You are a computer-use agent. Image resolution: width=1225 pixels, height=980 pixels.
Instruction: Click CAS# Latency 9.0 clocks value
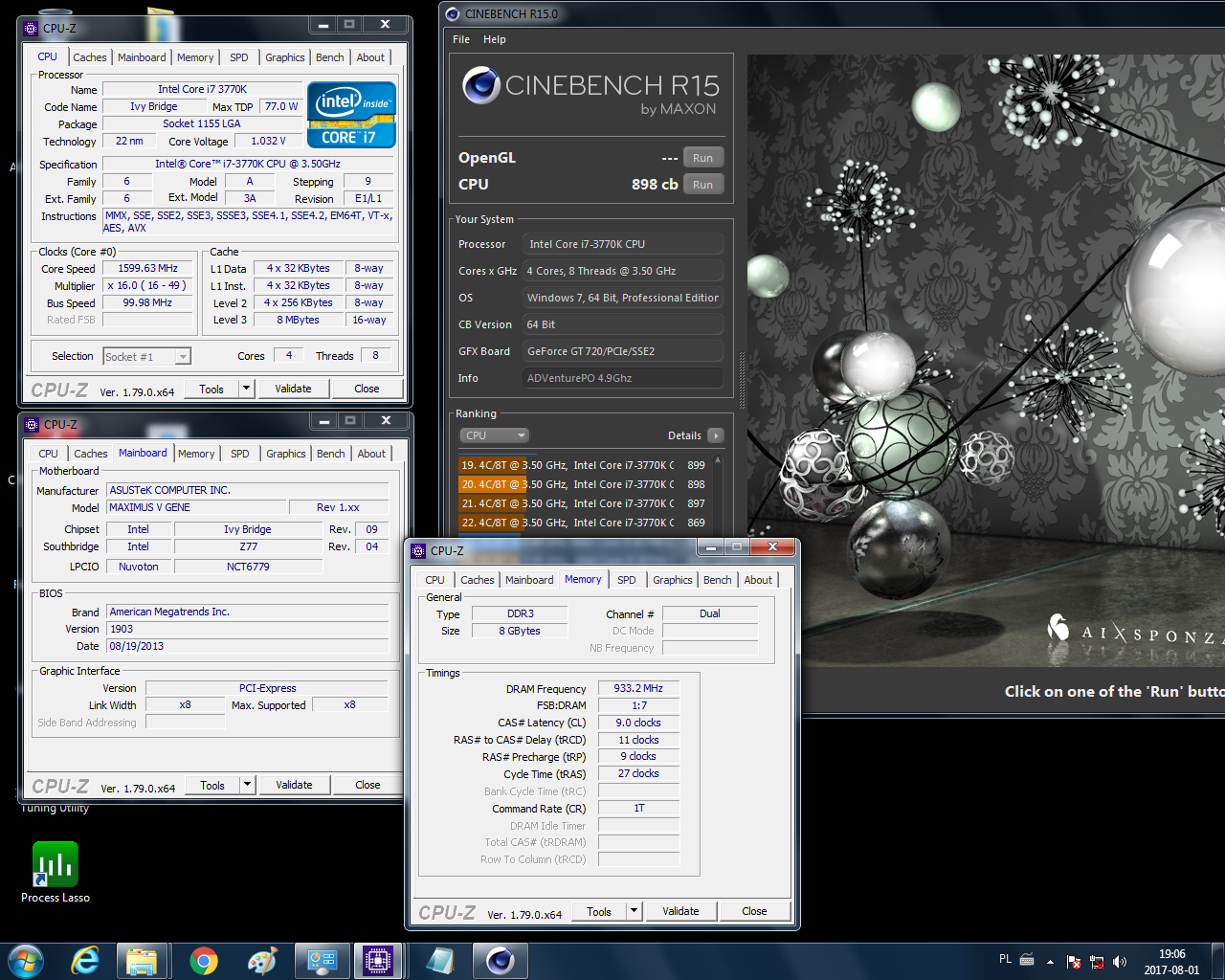(638, 723)
